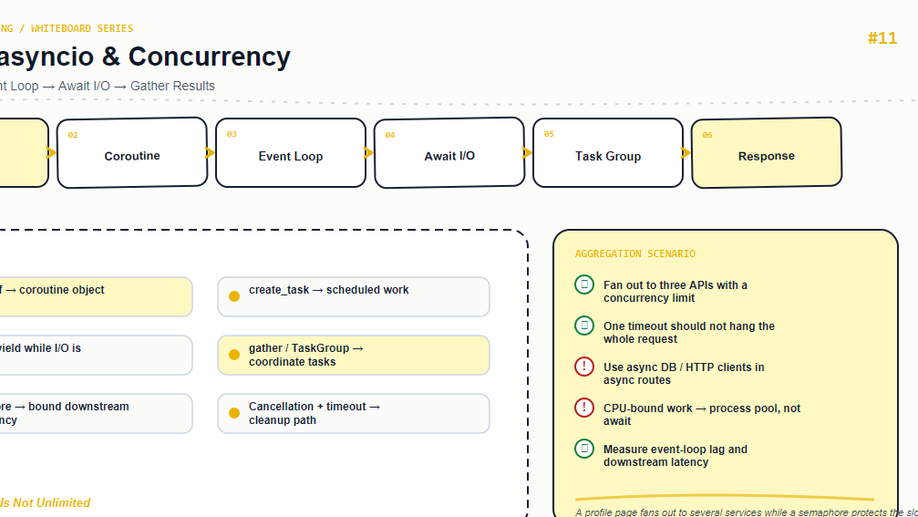Screen dimensions: 918x517
Task: Click the coroutine object card
Action: [96, 297]
